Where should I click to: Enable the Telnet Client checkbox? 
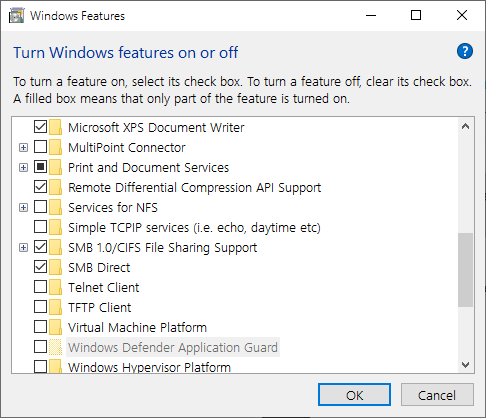tap(40, 287)
